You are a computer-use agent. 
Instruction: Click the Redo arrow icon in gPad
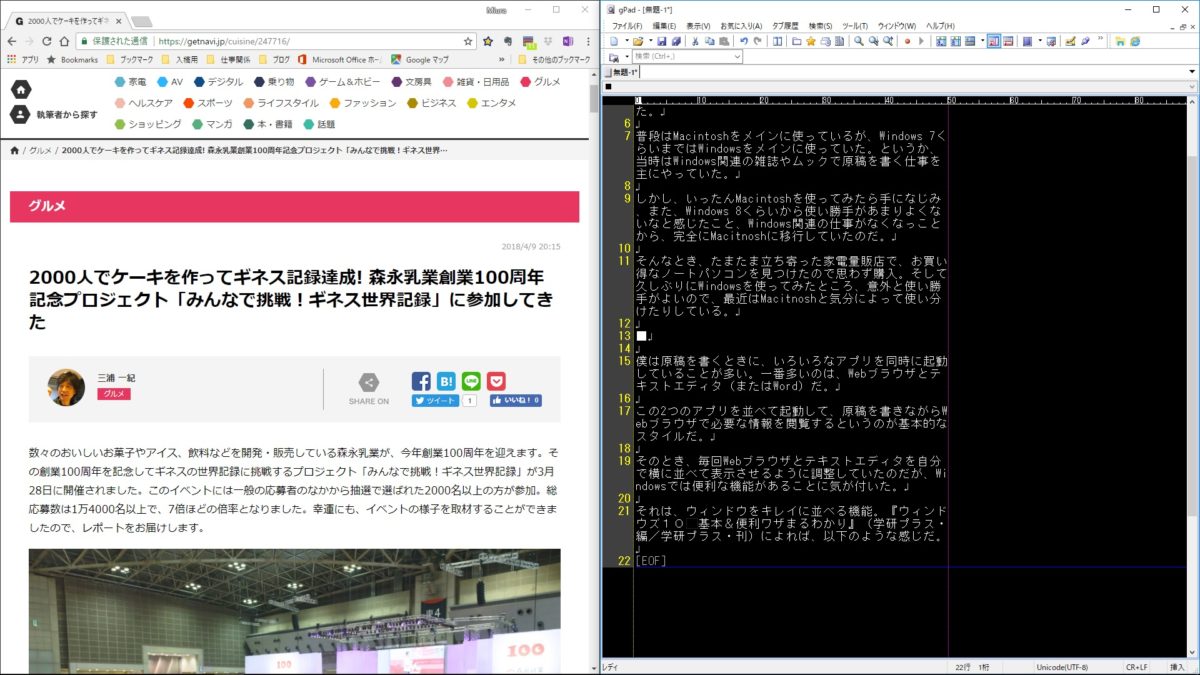[757, 41]
